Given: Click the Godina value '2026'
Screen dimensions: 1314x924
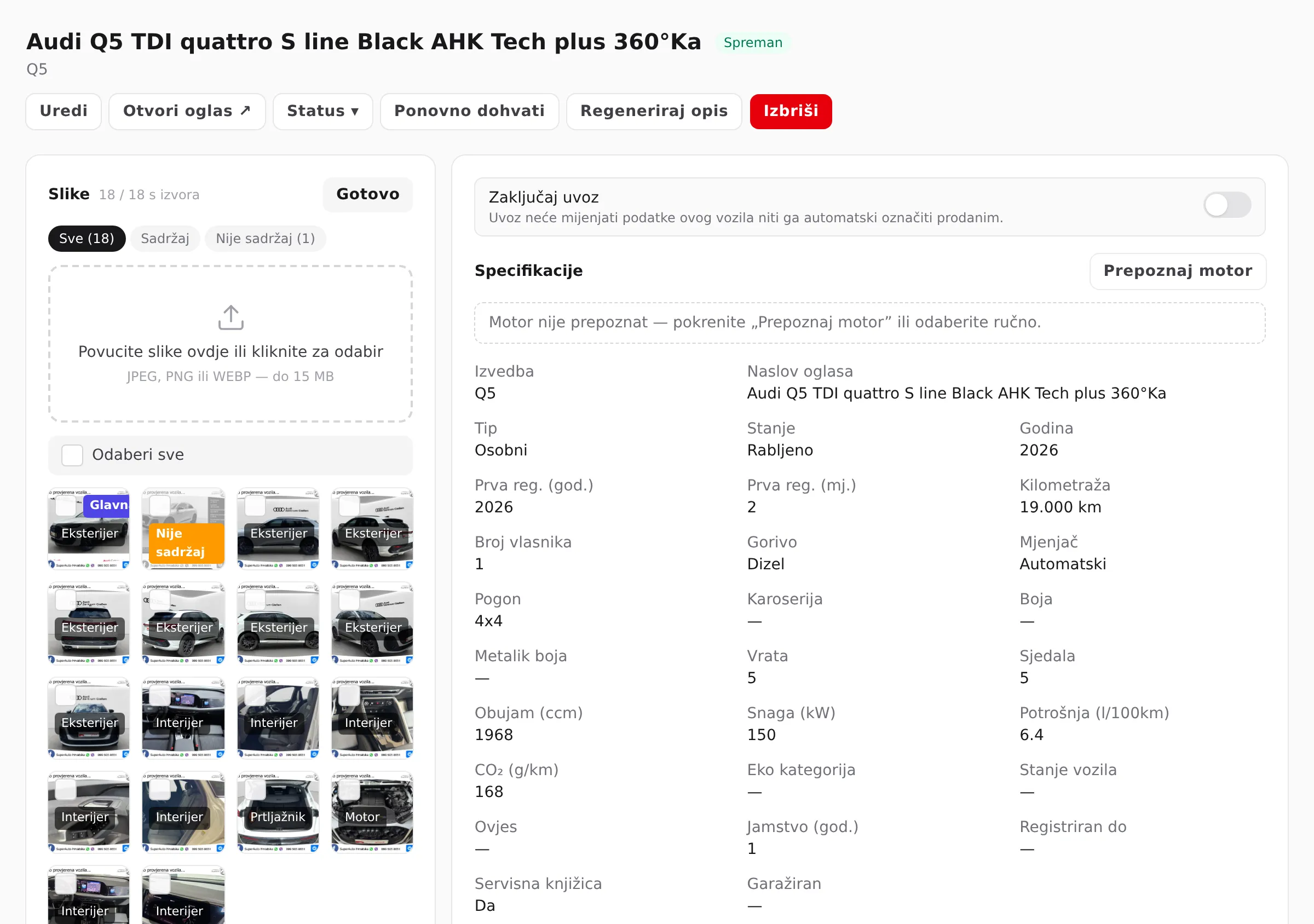Looking at the screenshot, I should (1039, 451).
